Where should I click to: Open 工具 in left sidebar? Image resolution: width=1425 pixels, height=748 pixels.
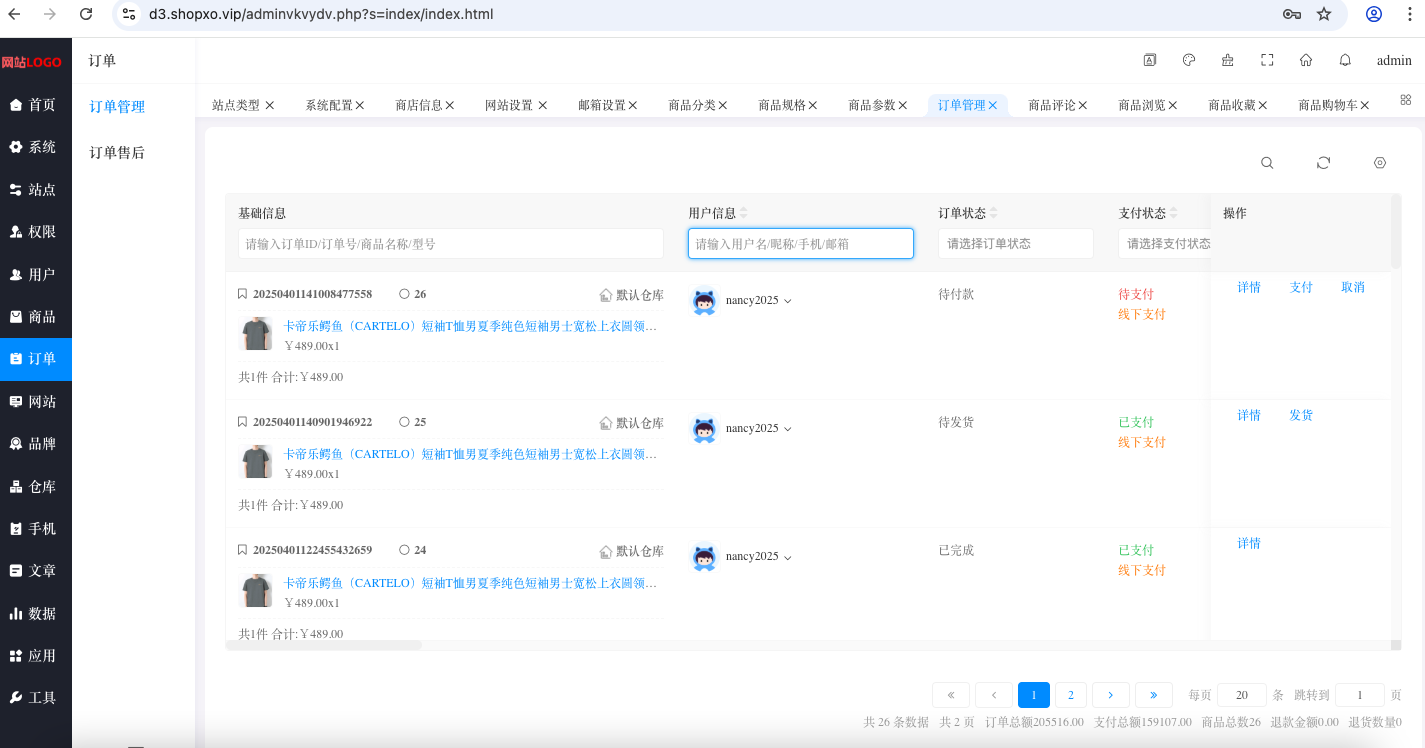(x=35, y=697)
